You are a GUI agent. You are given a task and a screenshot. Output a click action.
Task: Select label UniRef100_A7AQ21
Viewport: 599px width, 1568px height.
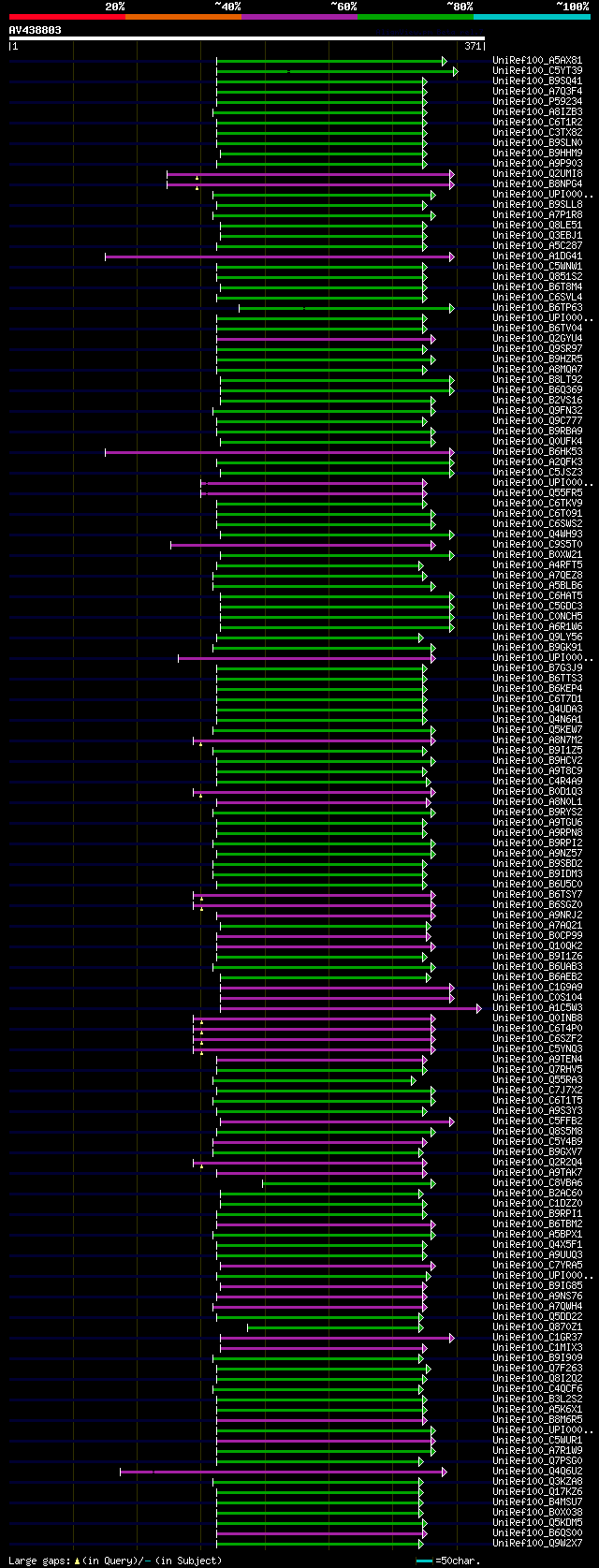pos(537,926)
